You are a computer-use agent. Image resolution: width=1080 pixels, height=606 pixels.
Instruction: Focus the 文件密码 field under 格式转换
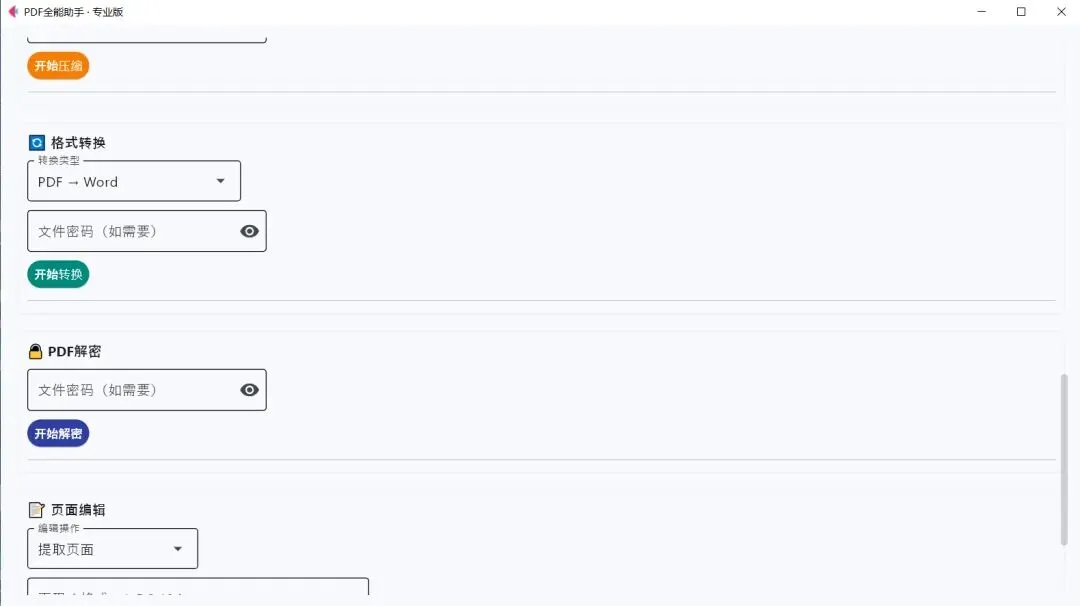point(130,231)
